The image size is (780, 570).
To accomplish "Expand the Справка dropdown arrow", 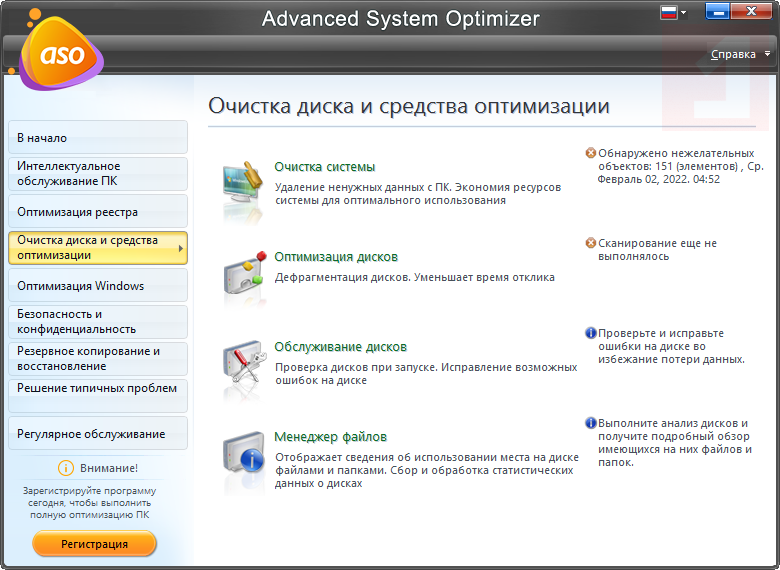I will click(x=768, y=54).
